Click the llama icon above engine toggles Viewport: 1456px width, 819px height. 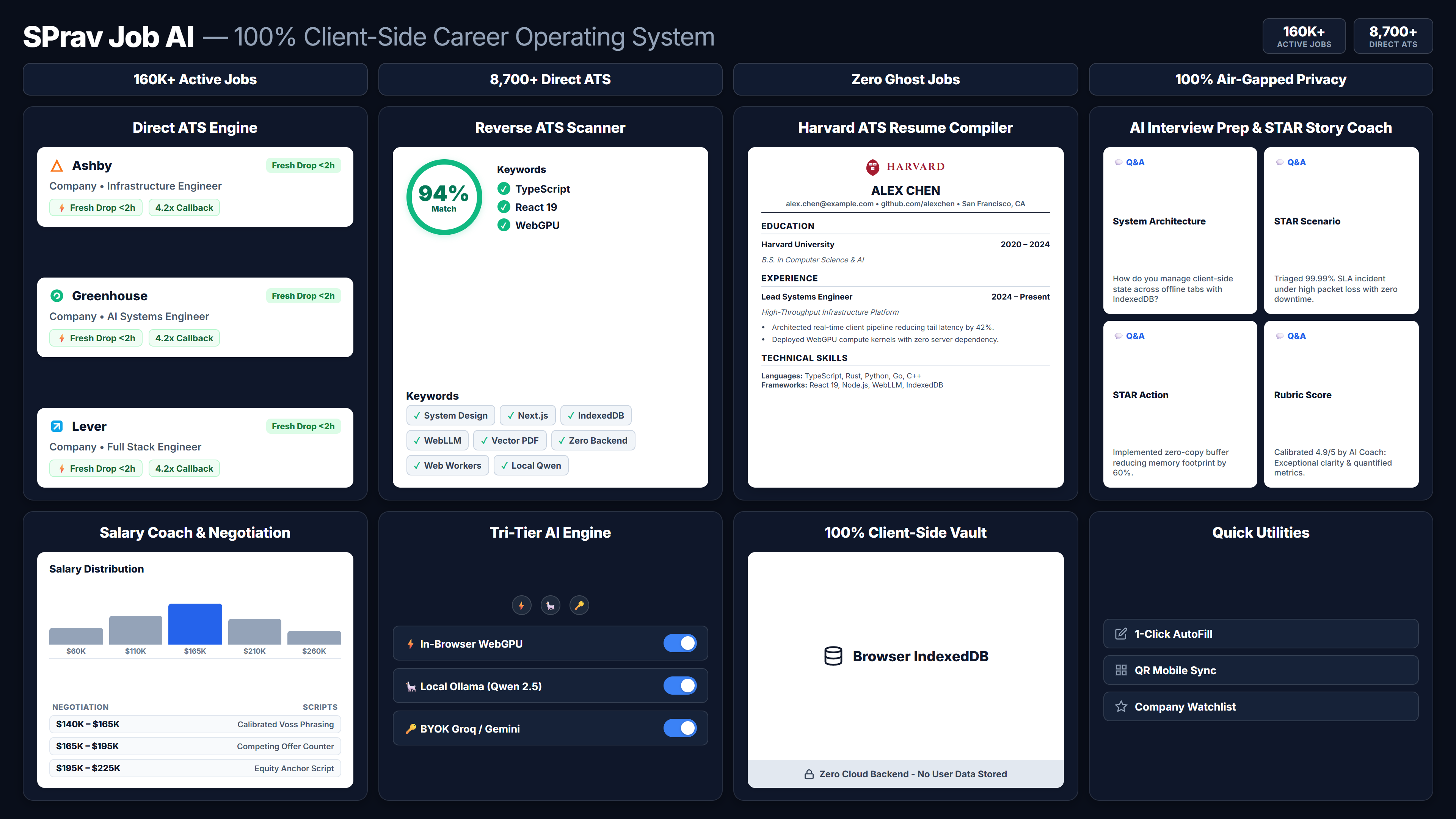(x=550, y=606)
